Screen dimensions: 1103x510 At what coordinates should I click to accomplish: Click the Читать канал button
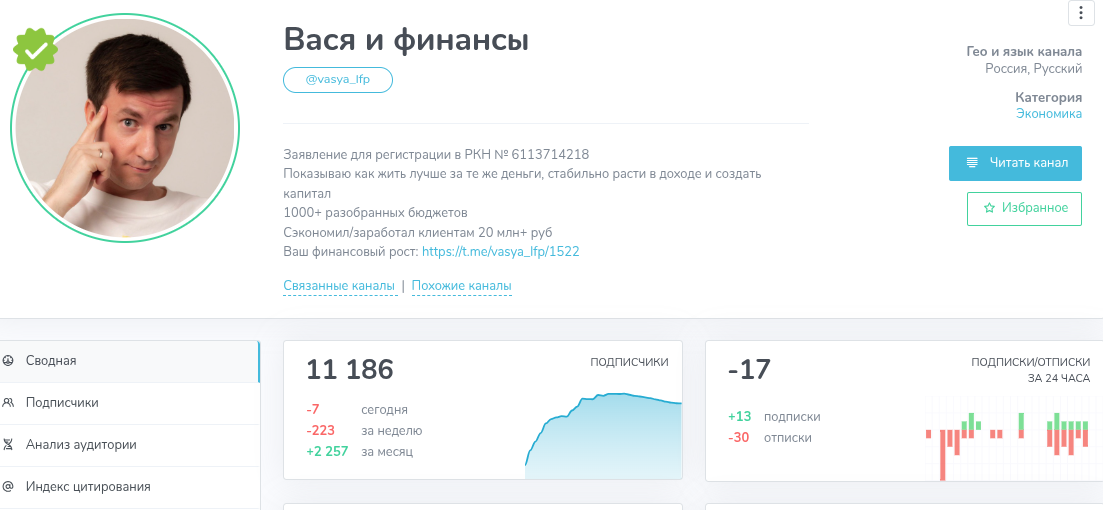1015,163
